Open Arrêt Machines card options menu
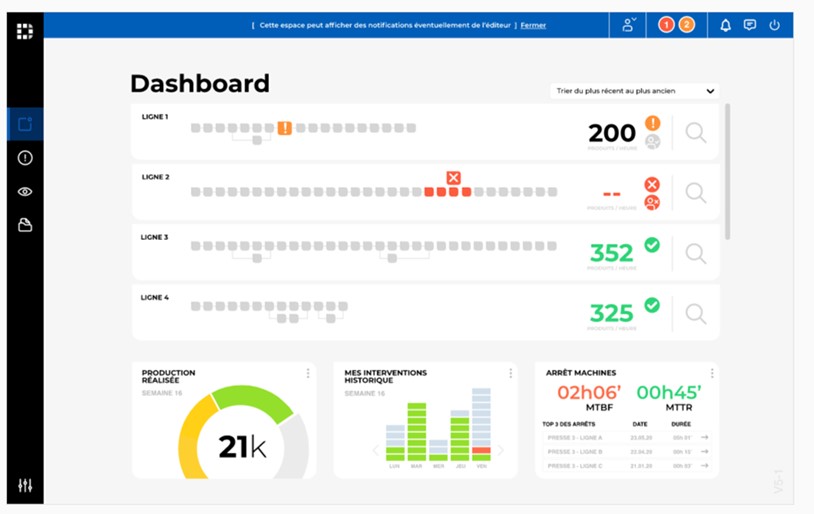 click(711, 373)
